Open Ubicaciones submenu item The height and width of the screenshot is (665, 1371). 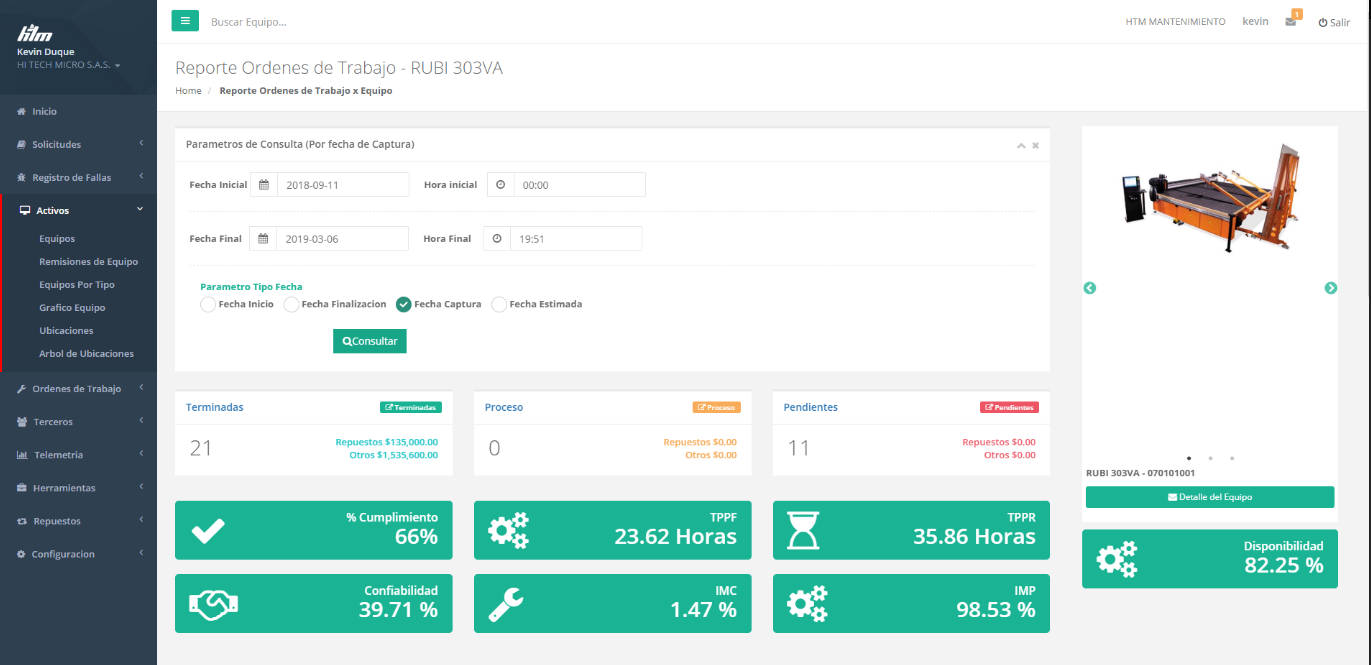[66, 331]
